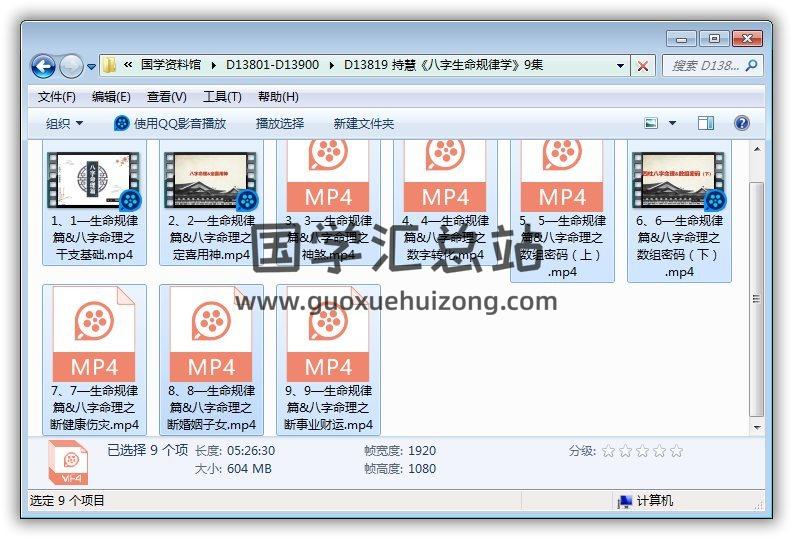The width and height of the screenshot is (793, 539).
Task: Select MP4 file 9 断事业财运.mp4
Action: point(328,360)
